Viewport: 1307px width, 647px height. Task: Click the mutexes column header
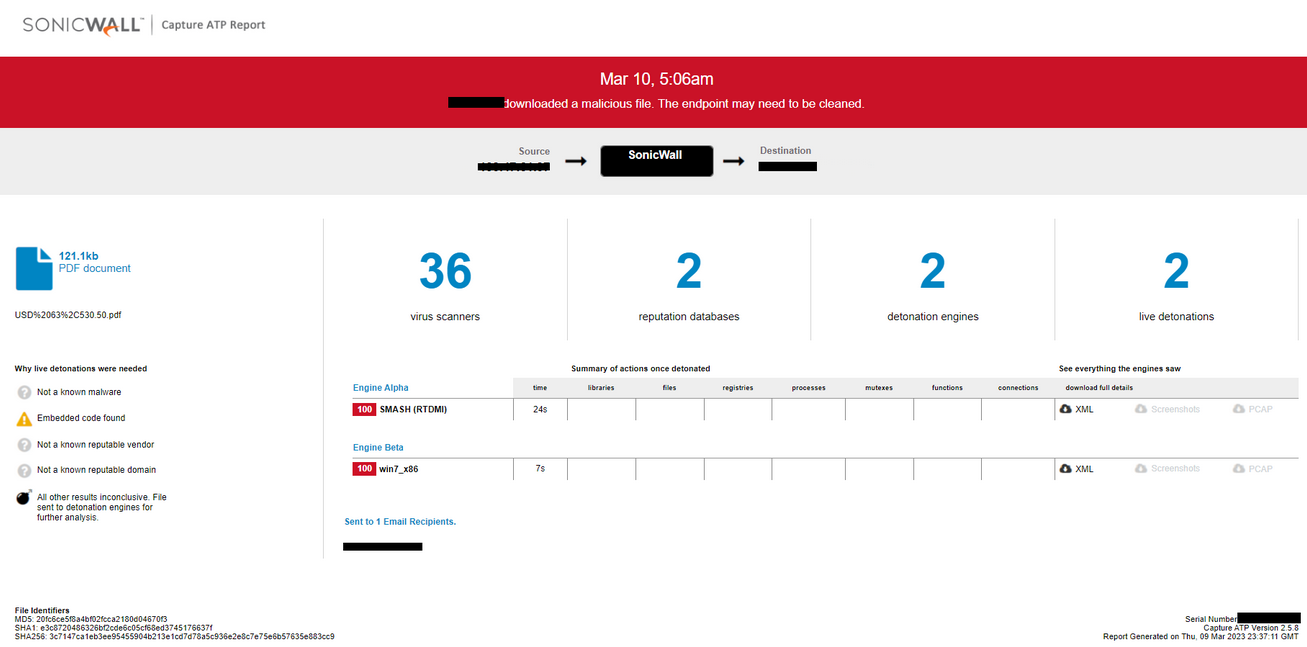tap(879, 388)
